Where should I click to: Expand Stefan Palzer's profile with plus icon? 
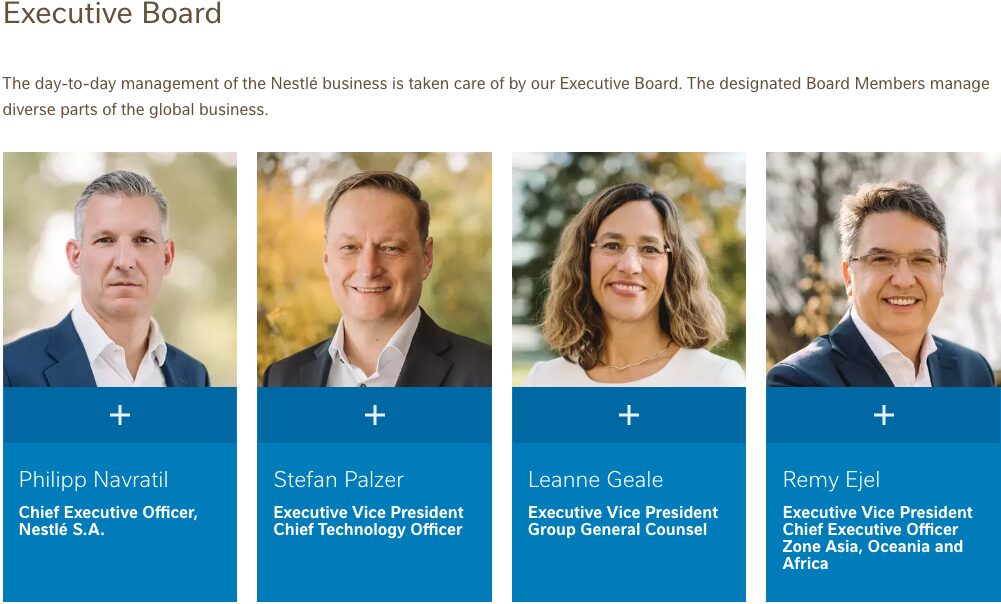click(375, 415)
